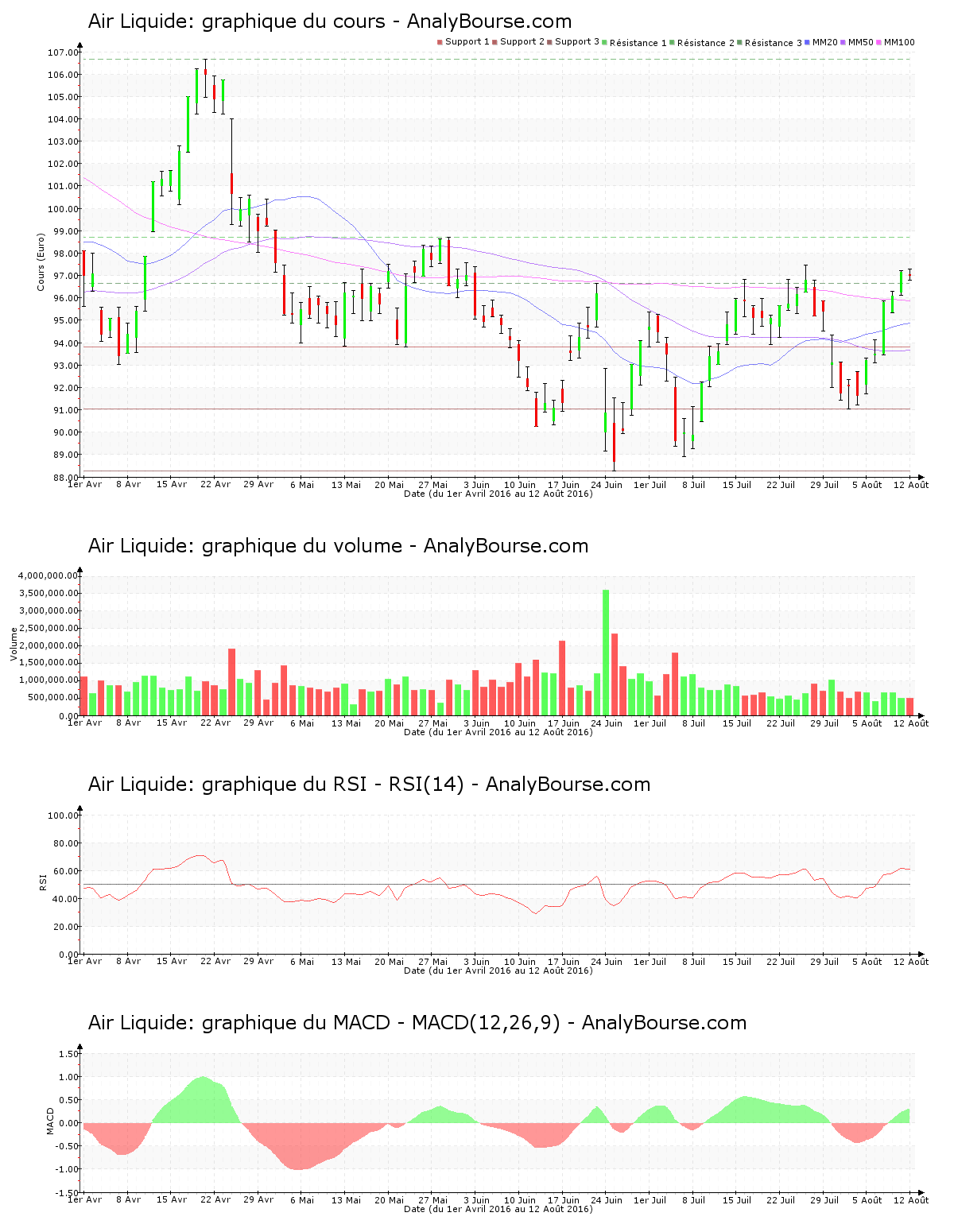
Task: Select the MM100 legend entry
Action: click(x=895, y=42)
